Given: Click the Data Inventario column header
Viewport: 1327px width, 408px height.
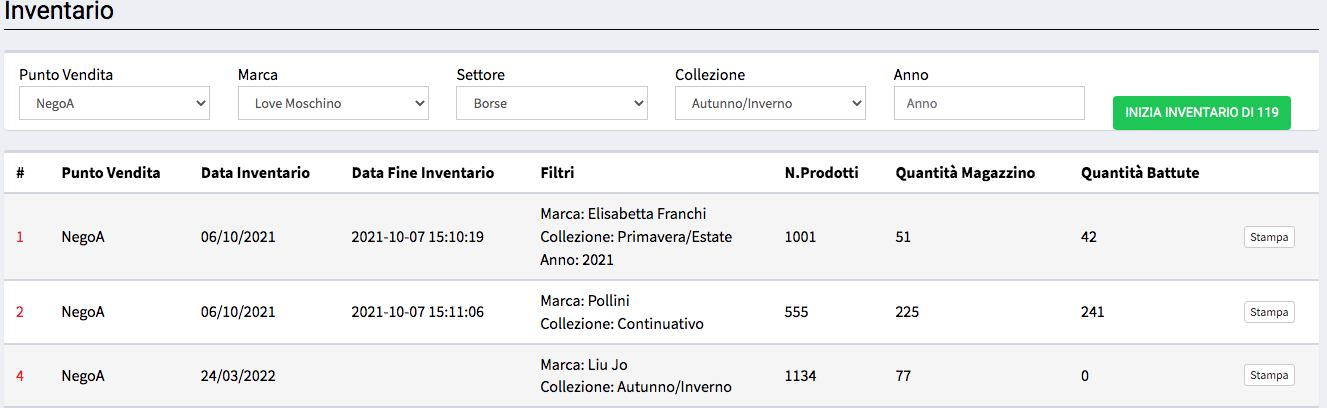Looking at the screenshot, I should pyautogui.click(x=255, y=173).
